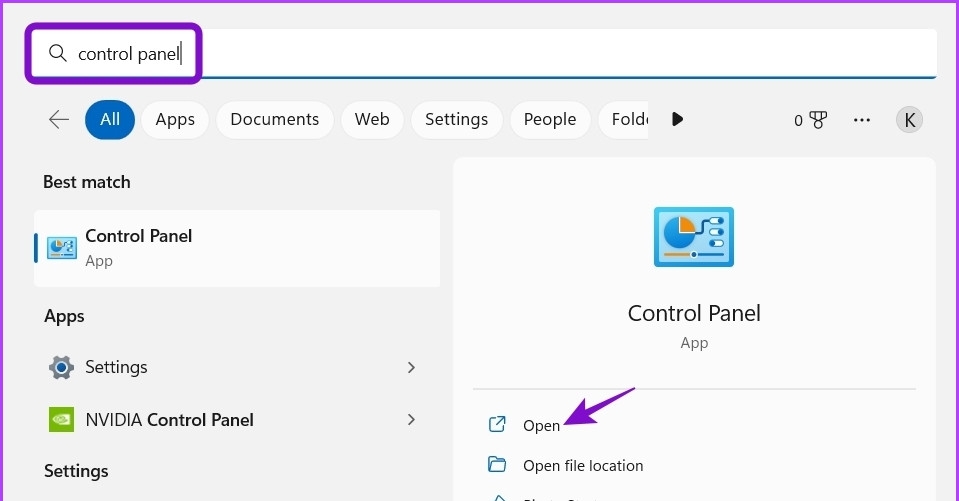The height and width of the screenshot is (501, 959).
Task: Click the search magnifier icon
Action: 57,53
